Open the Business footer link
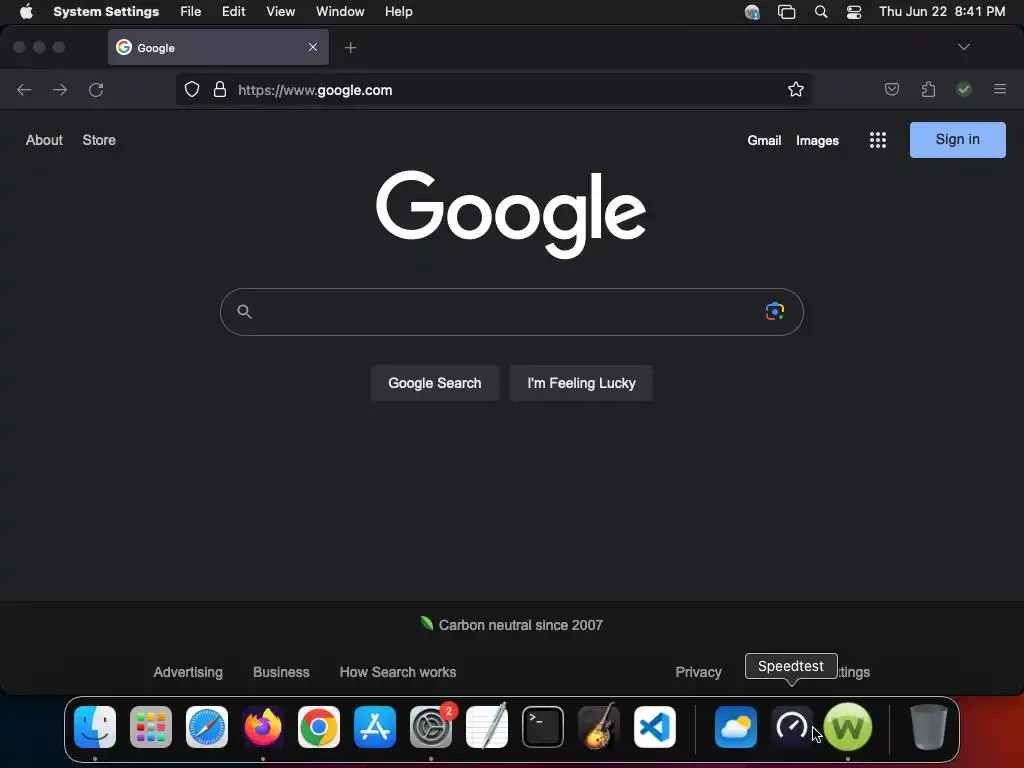The image size is (1024, 768). [281, 672]
